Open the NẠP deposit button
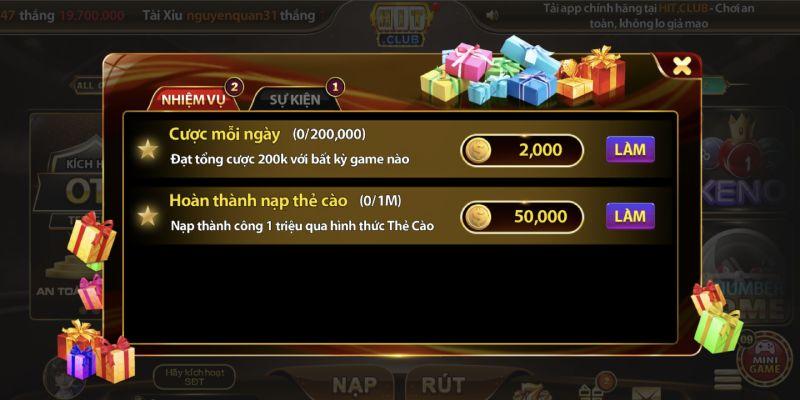800x400 pixels. [x=355, y=385]
